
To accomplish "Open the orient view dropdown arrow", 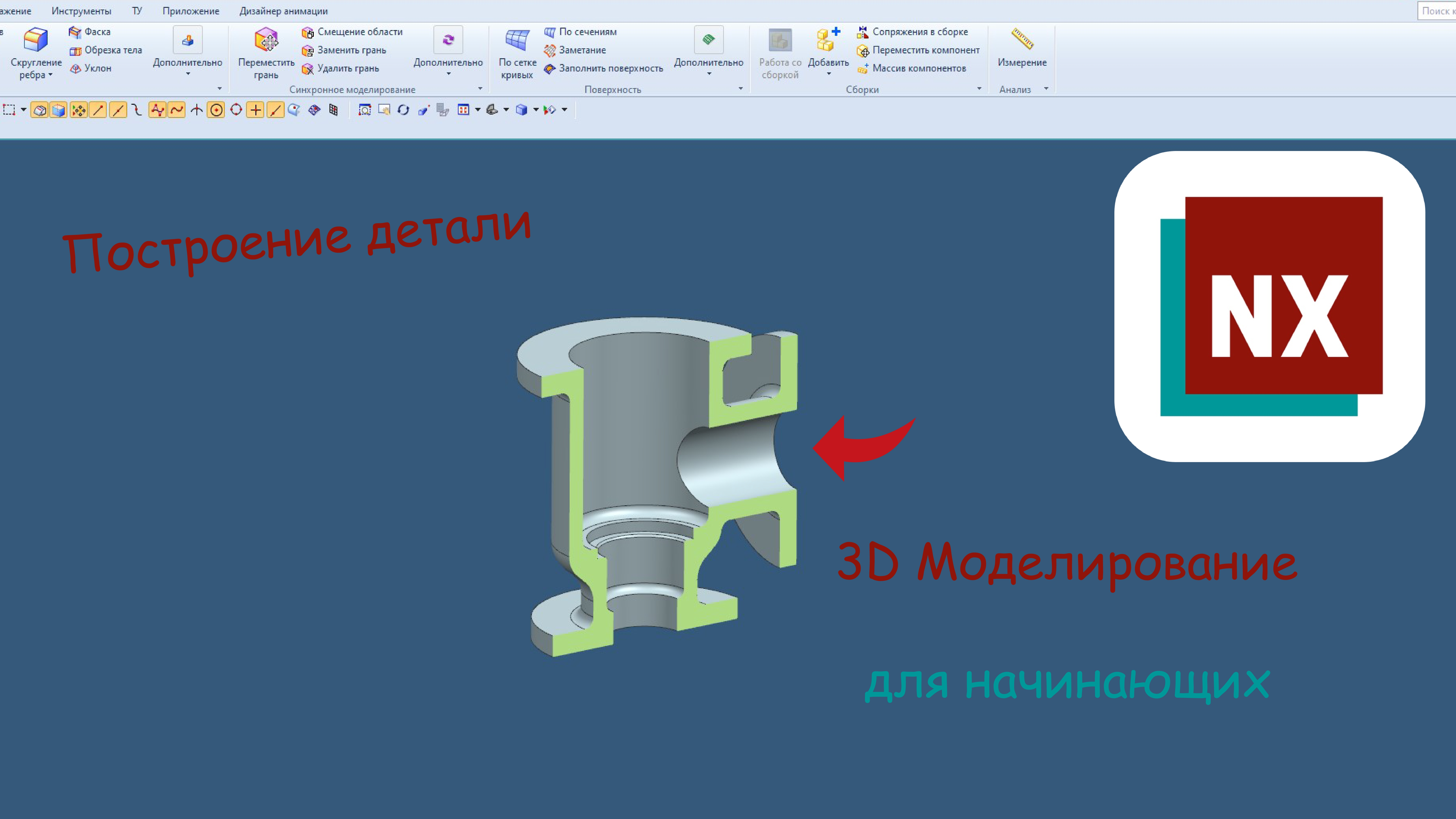I will point(506,110).
